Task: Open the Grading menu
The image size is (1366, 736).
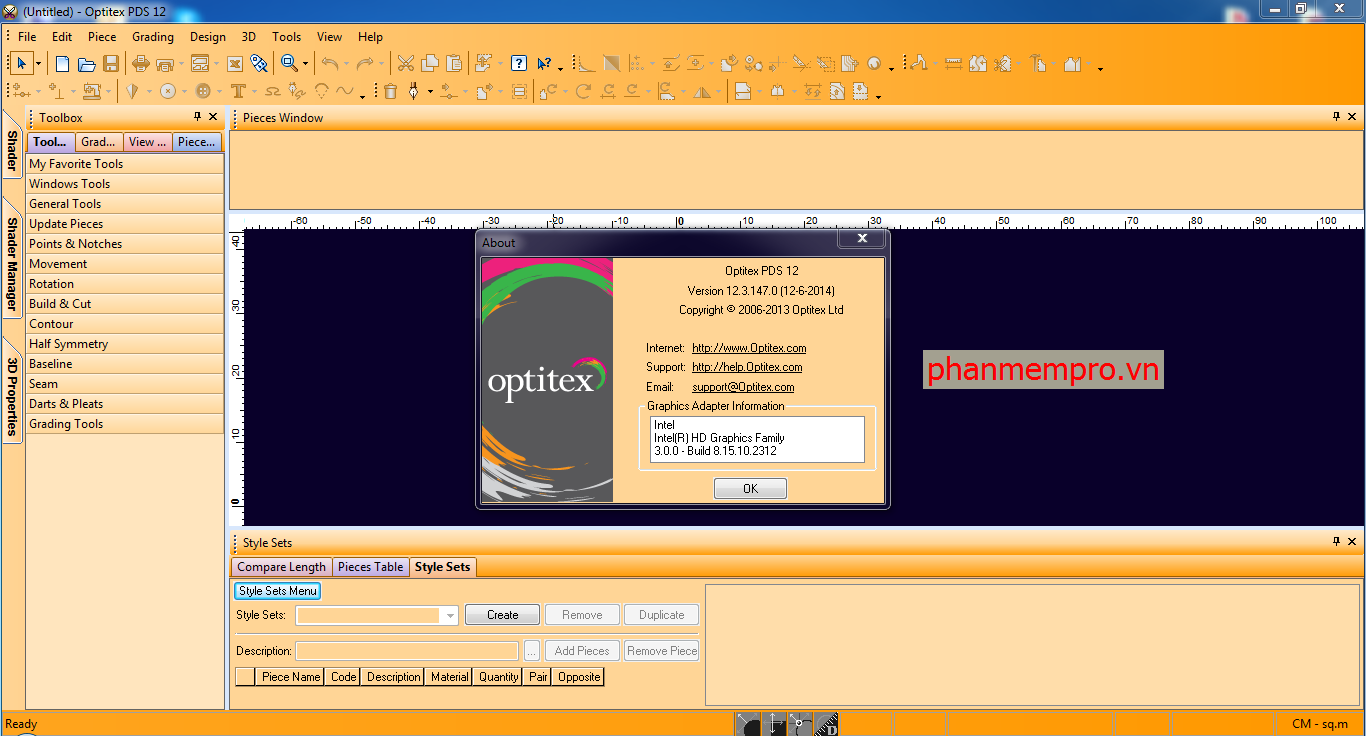Action: pyautogui.click(x=153, y=37)
